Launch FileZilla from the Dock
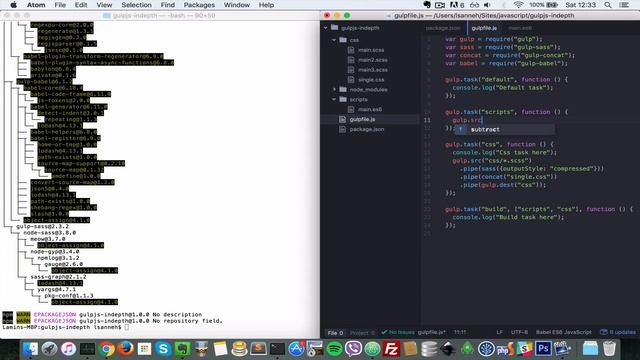The width and height of the screenshot is (640, 360). point(391,349)
